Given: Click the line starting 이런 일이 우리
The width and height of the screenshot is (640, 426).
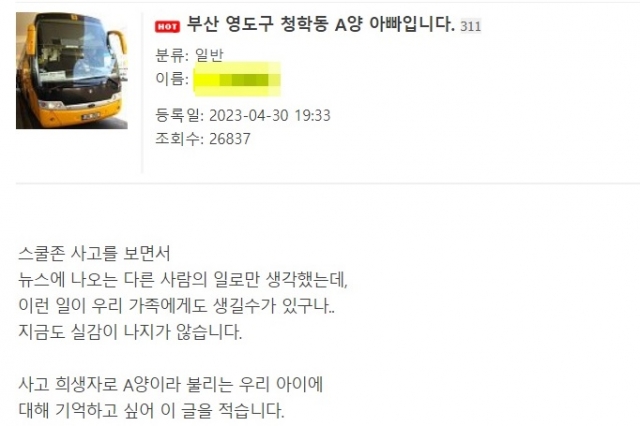Looking at the screenshot, I should pos(177,306).
